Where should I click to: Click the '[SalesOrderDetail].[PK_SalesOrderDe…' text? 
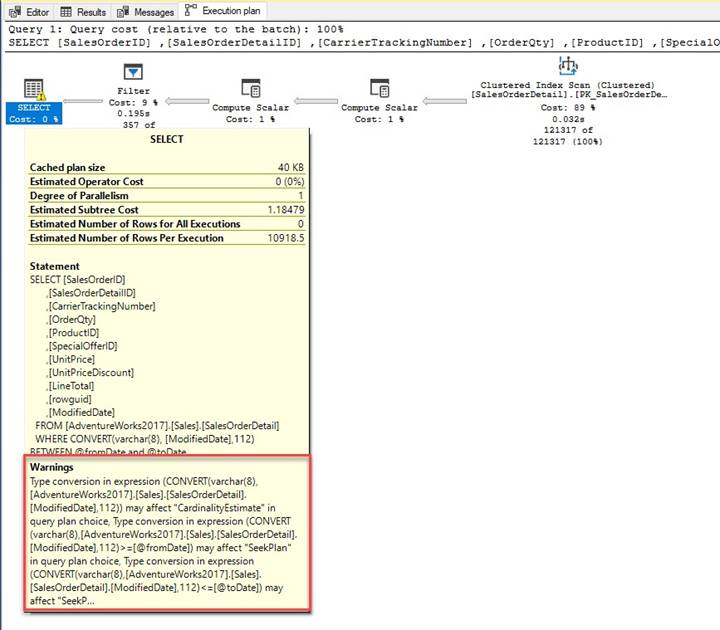point(569,95)
